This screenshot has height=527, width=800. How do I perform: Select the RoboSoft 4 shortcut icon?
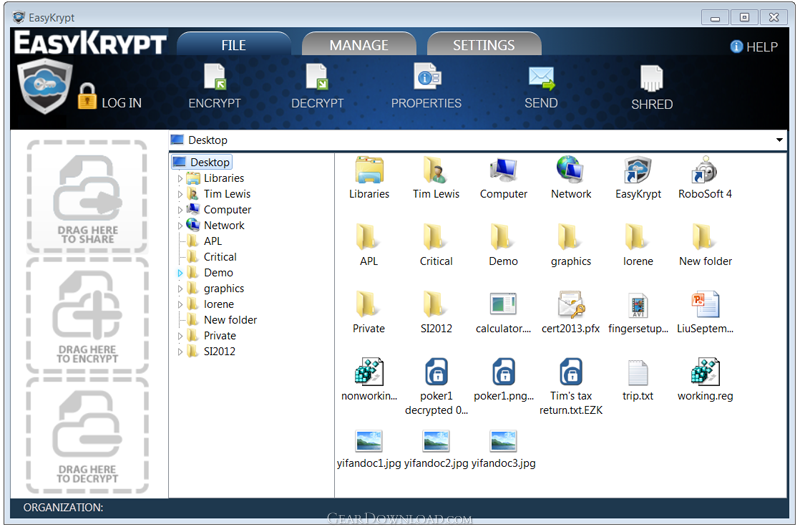(x=705, y=170)
